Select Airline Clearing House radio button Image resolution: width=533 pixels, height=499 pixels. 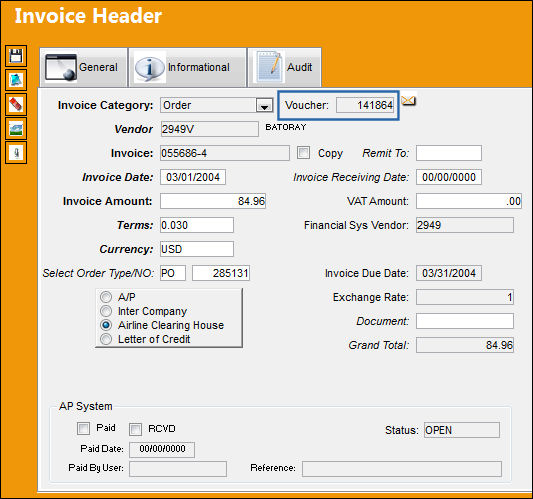point(106,325)
